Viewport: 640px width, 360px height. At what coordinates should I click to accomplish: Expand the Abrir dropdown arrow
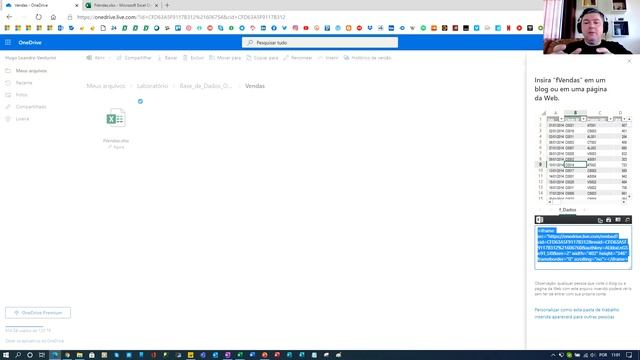(x=109, y=58)
